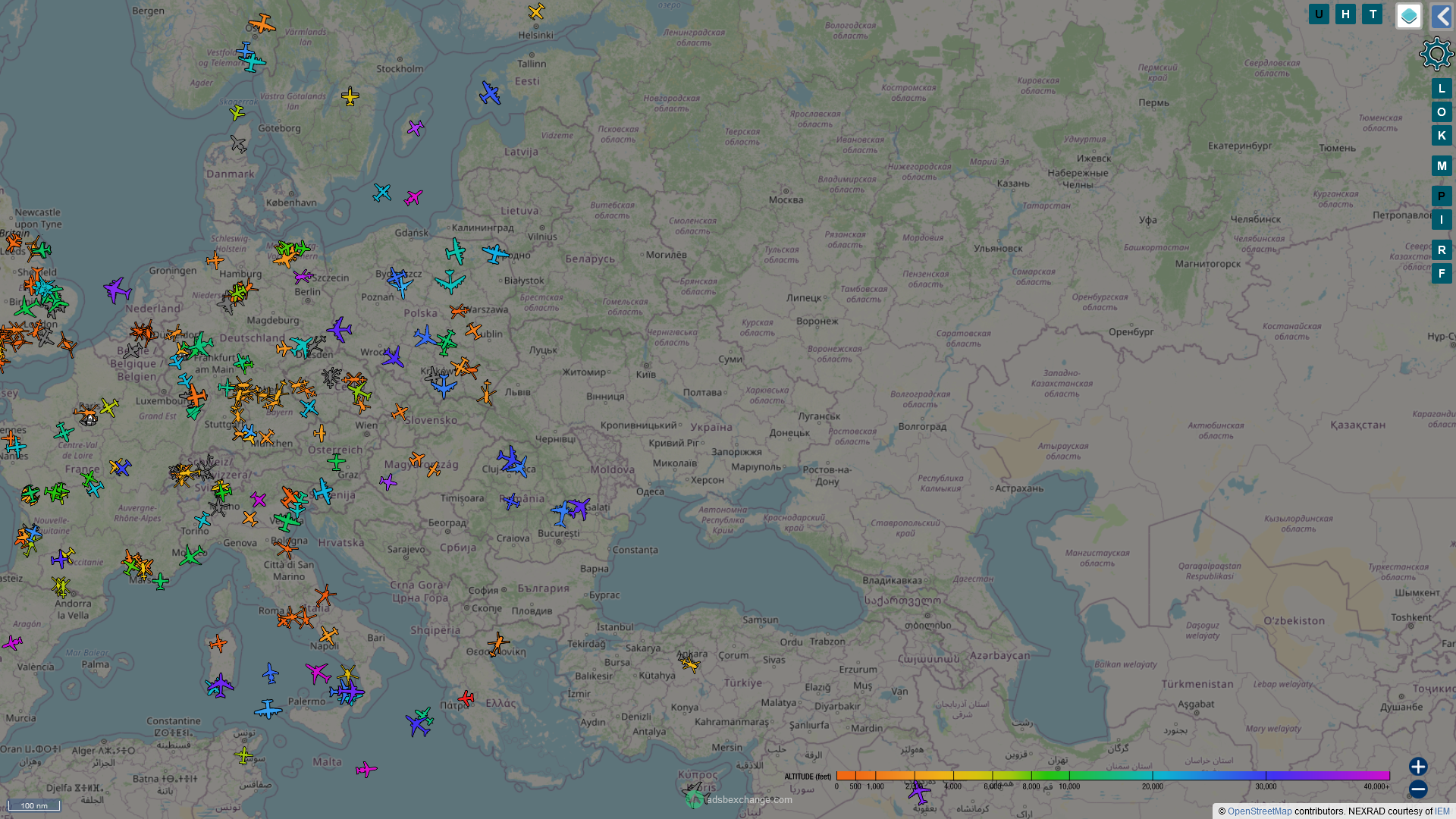Select the magenta aircraft east of Malta

point(366,770)
